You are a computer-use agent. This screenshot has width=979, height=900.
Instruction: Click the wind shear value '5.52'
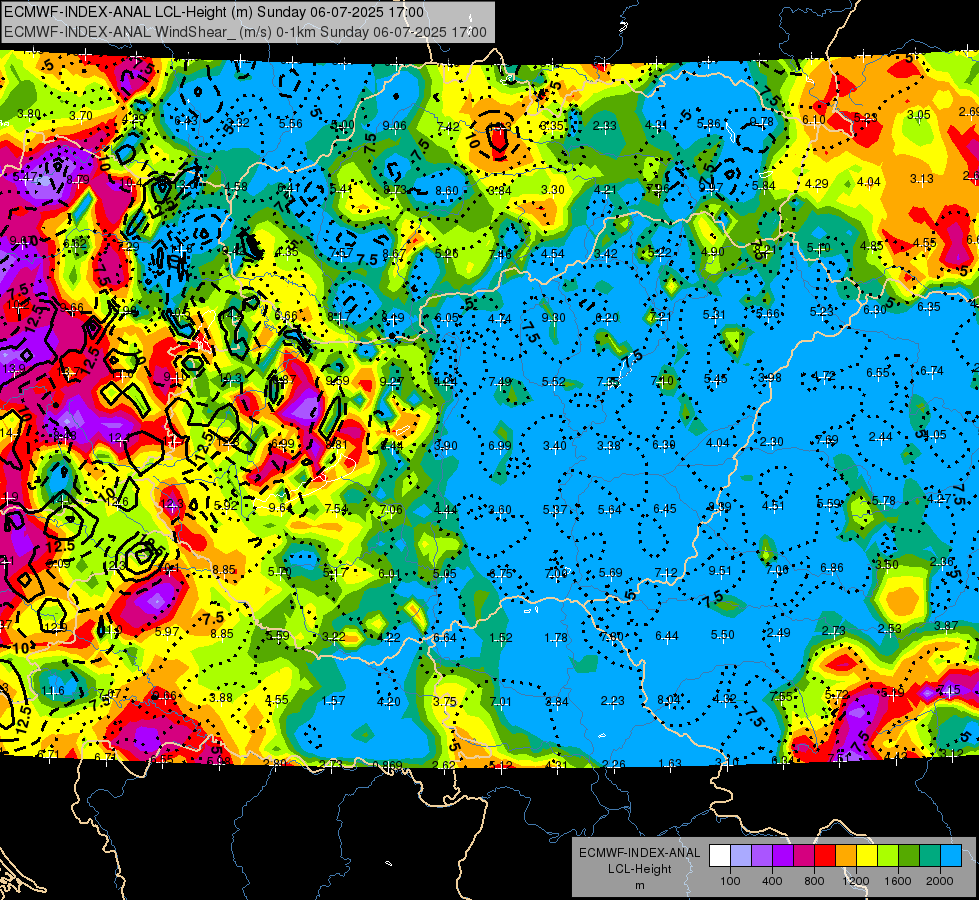[x=554, y=381]
